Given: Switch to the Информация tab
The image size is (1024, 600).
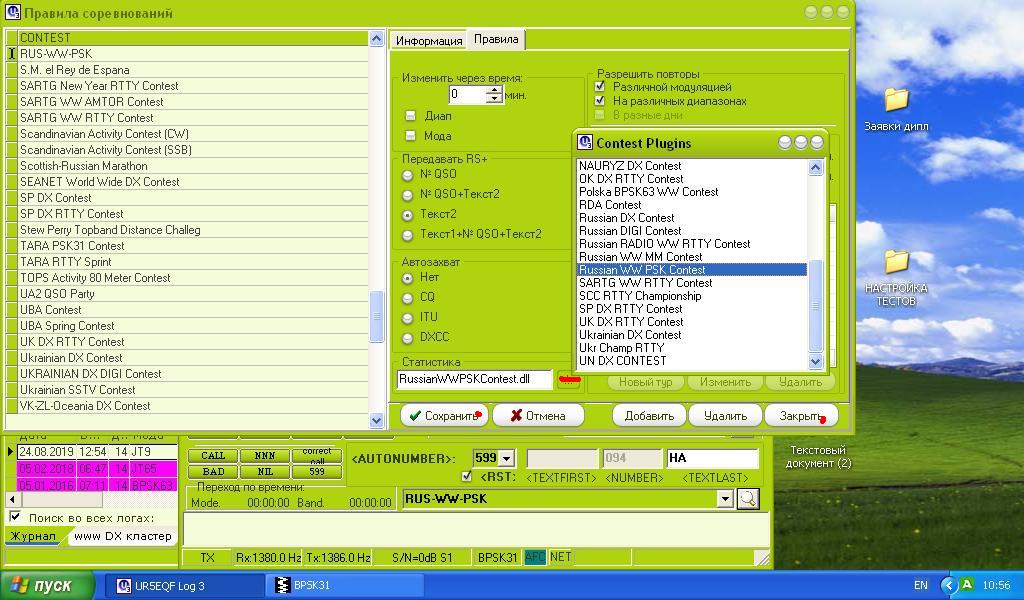Looking at the screenshot, I should tap(428, 40).
